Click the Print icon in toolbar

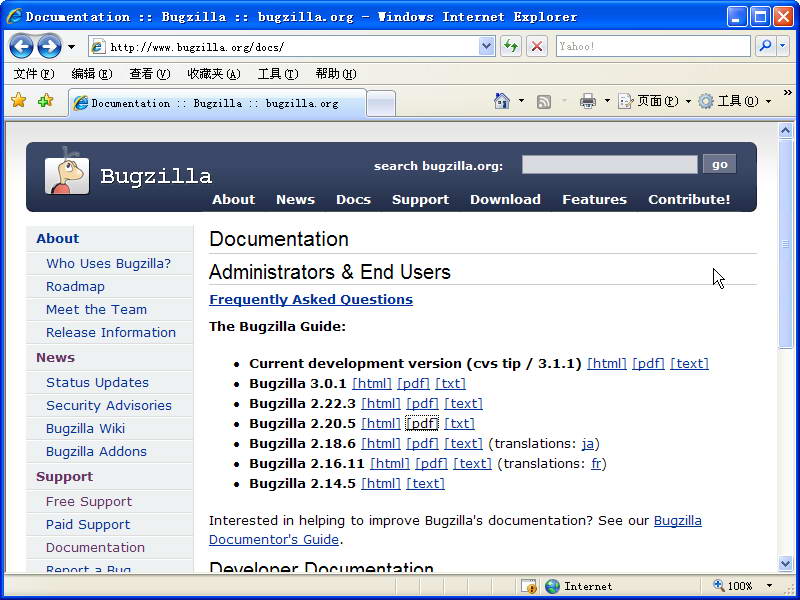(x=588, y=101)
